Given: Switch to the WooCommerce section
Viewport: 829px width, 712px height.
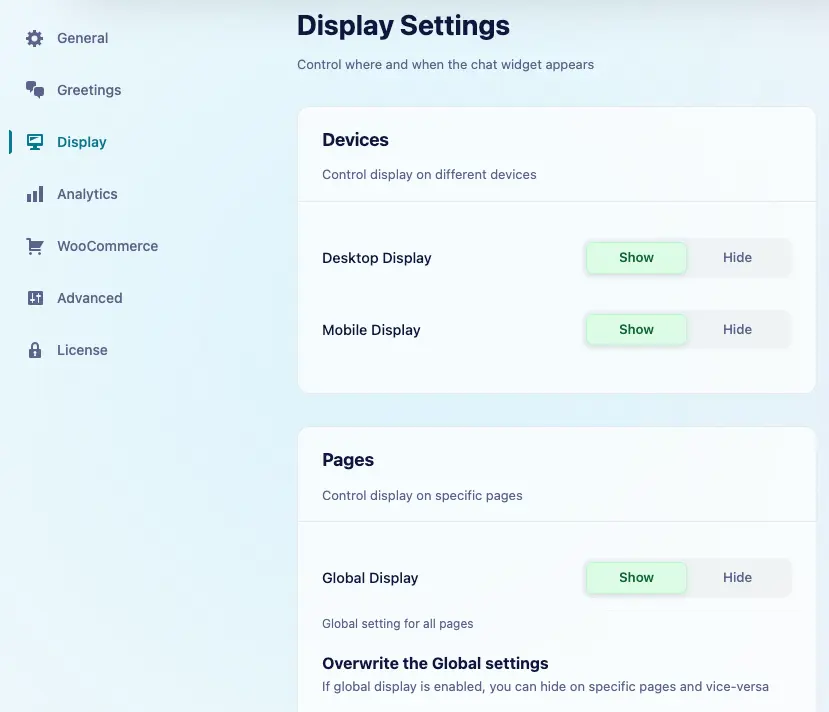Looking at the screenshot, I should click(107, 246).
